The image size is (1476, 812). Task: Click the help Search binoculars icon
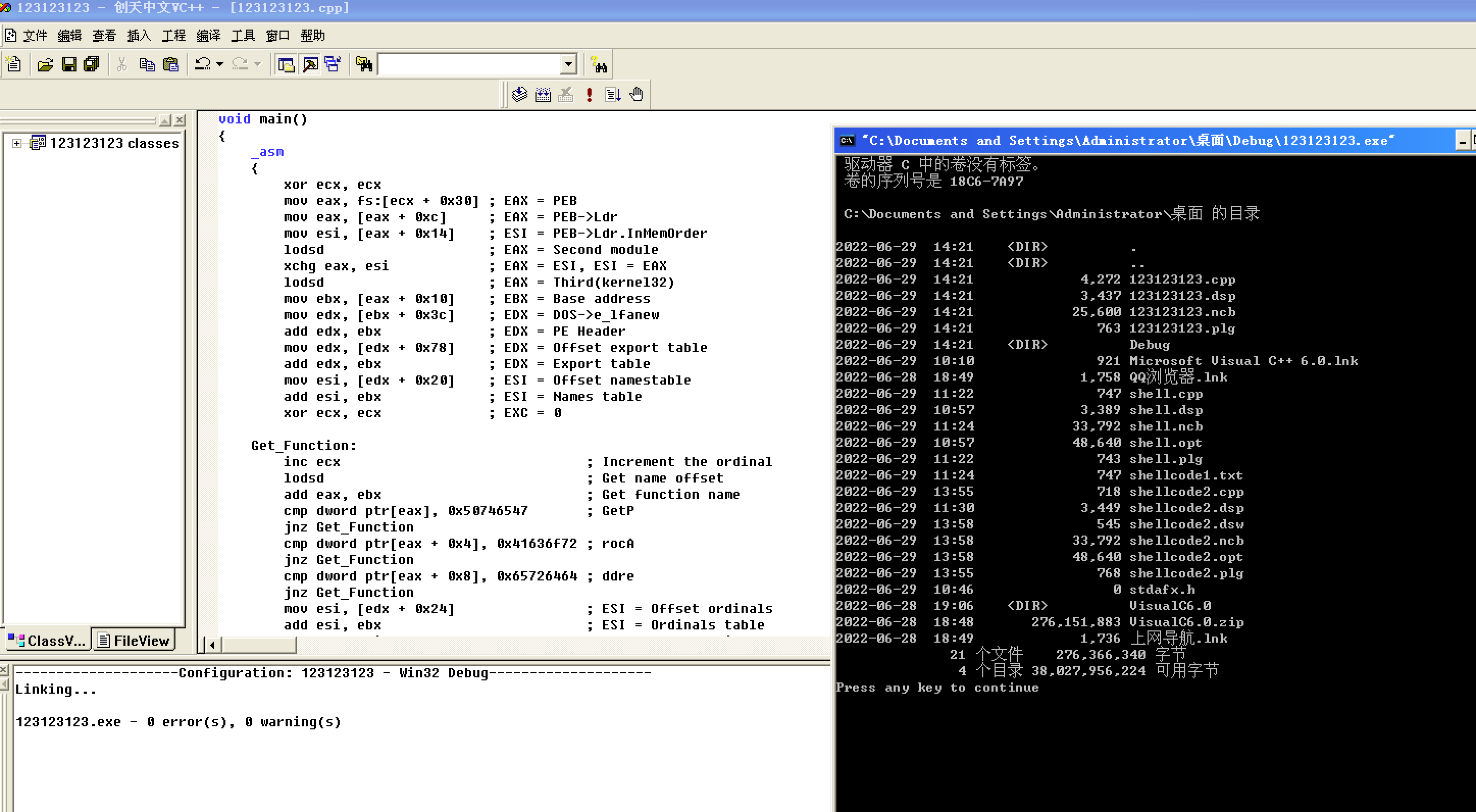(599, 64)
